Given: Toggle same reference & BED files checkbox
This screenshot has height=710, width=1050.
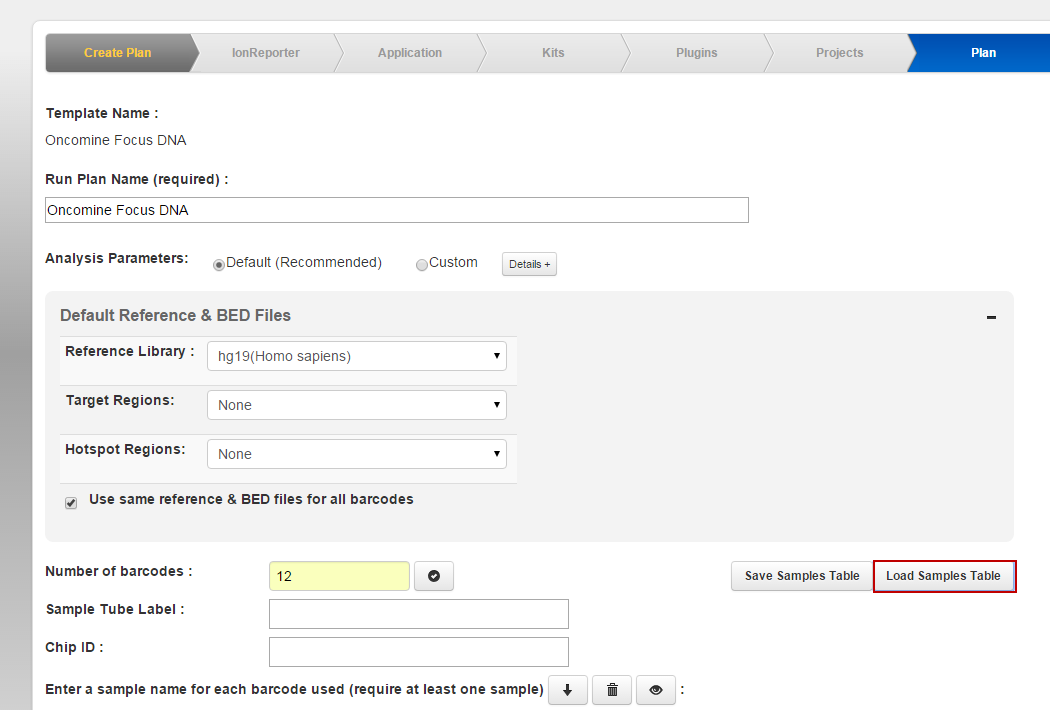Looking at the screenshot, I should point(71,503).
